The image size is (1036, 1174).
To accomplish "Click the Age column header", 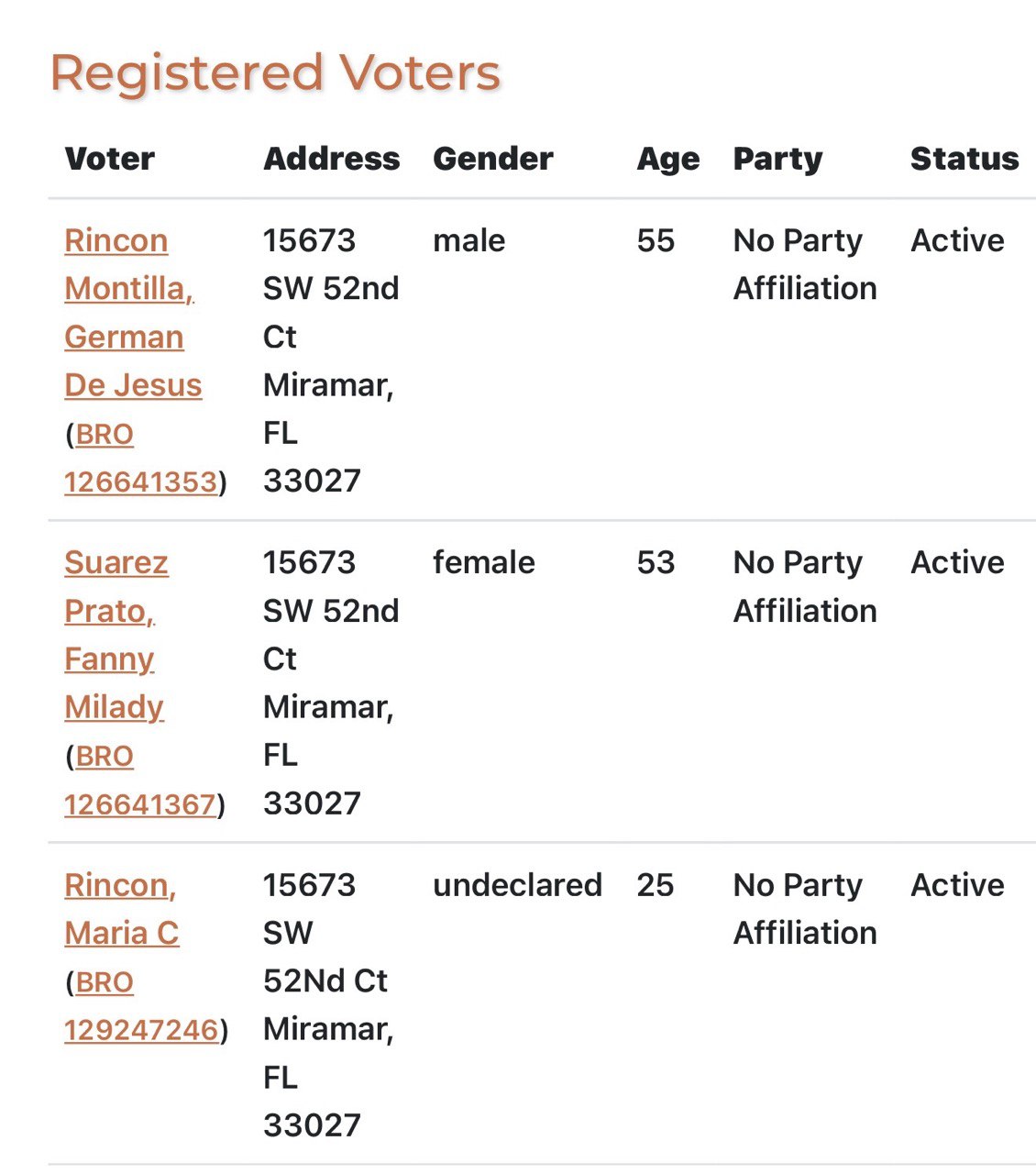I will point(668,160).
